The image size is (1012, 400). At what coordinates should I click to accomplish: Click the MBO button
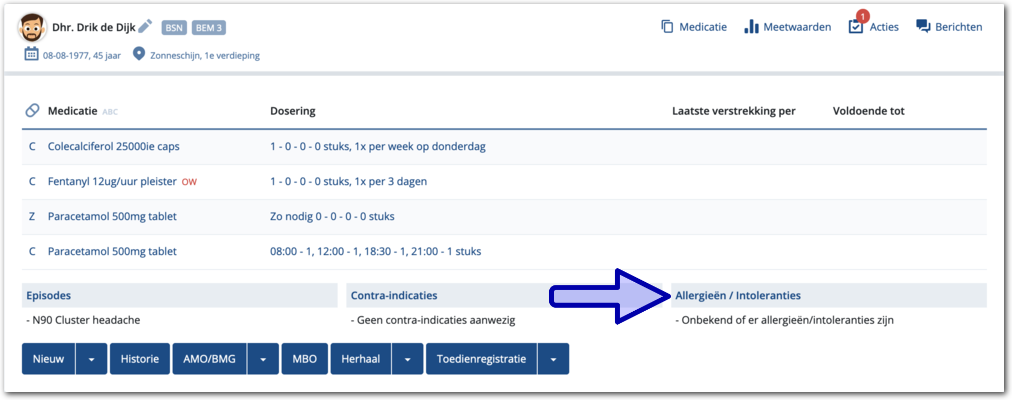coord(305,359)
